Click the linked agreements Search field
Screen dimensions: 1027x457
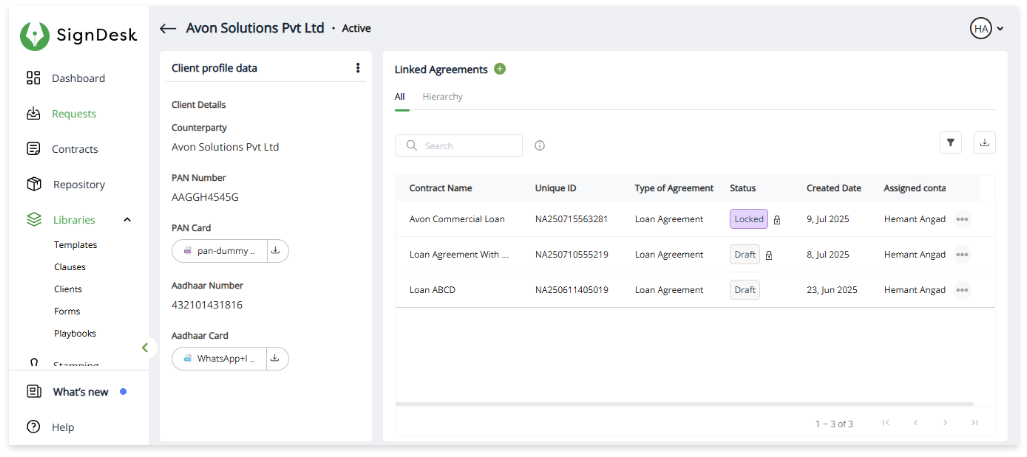[x=458, y=145]
